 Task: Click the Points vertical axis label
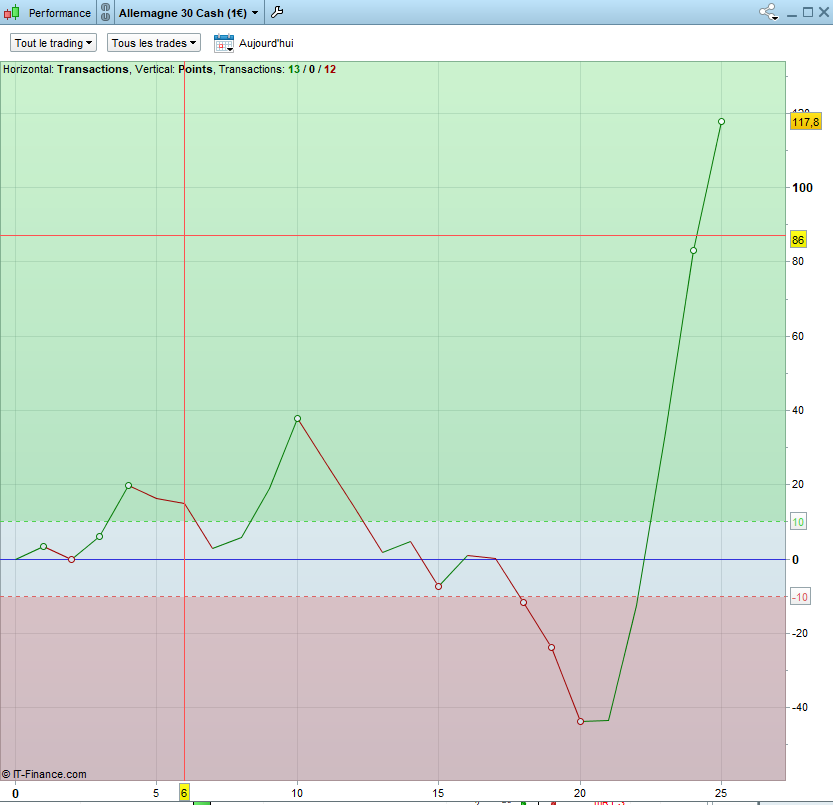coord(196,69)
